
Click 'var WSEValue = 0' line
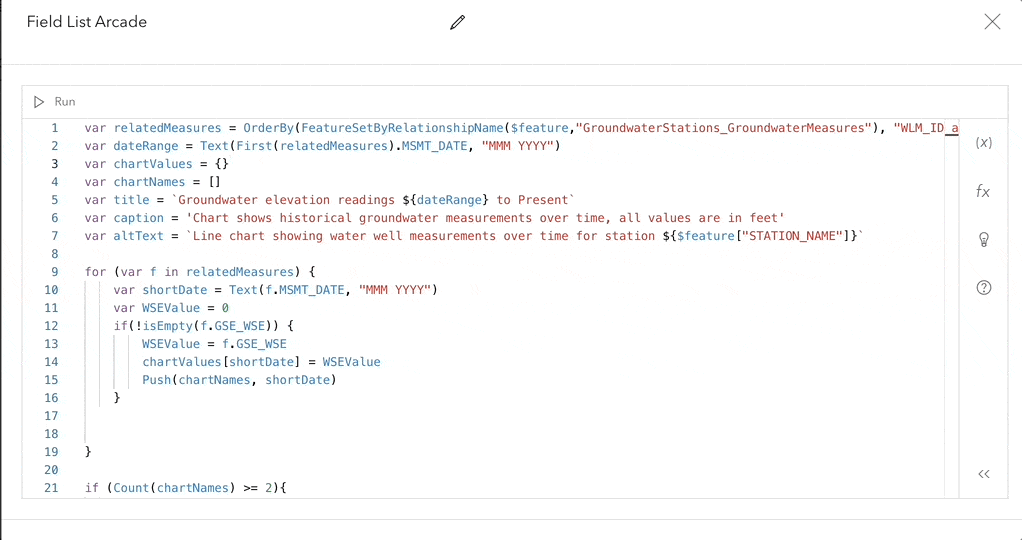pyautogui.click(x=171, y=308)
